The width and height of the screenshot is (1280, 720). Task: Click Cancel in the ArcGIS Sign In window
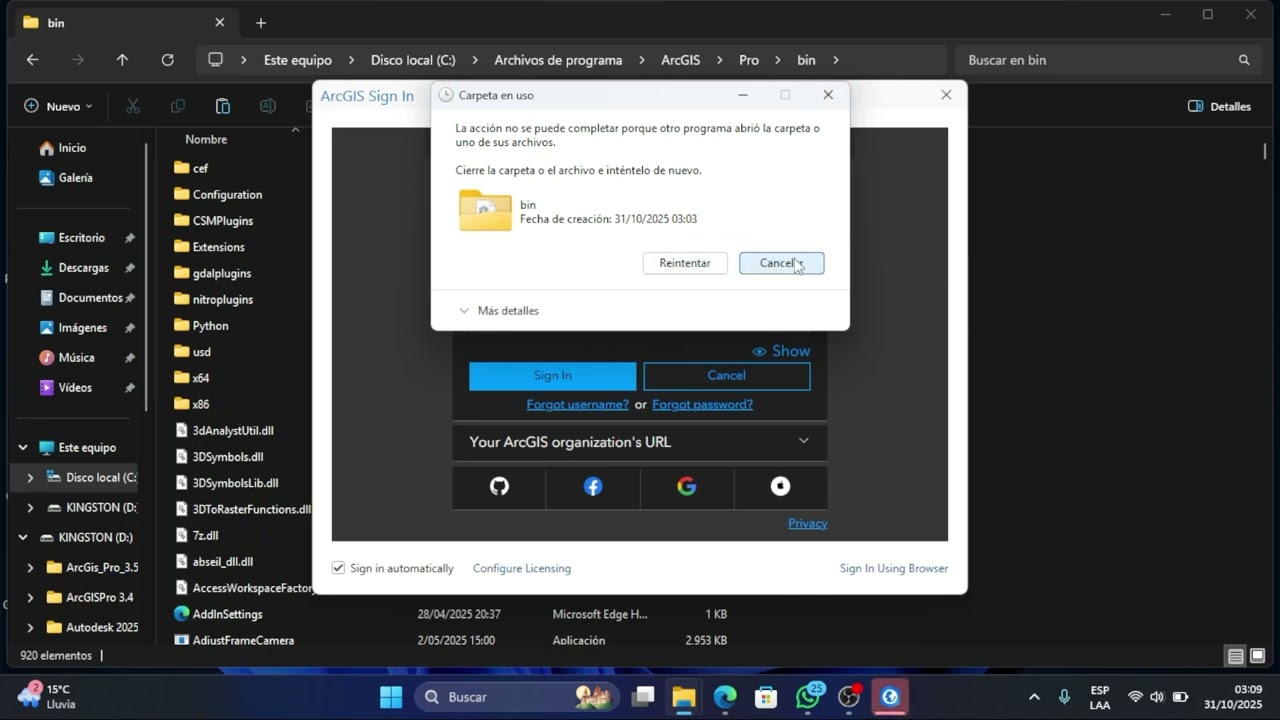coord(726,376)
